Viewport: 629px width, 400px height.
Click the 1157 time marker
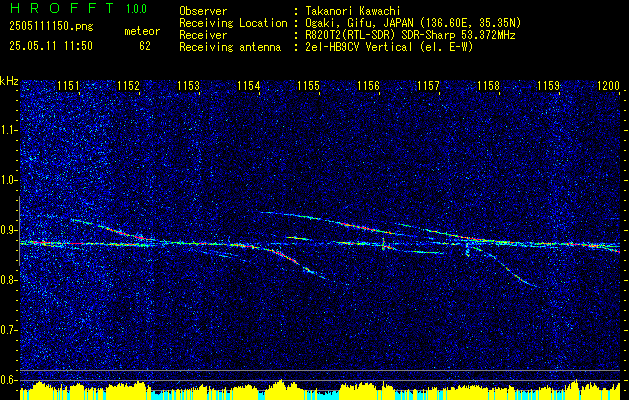click(x=428, y=85)
